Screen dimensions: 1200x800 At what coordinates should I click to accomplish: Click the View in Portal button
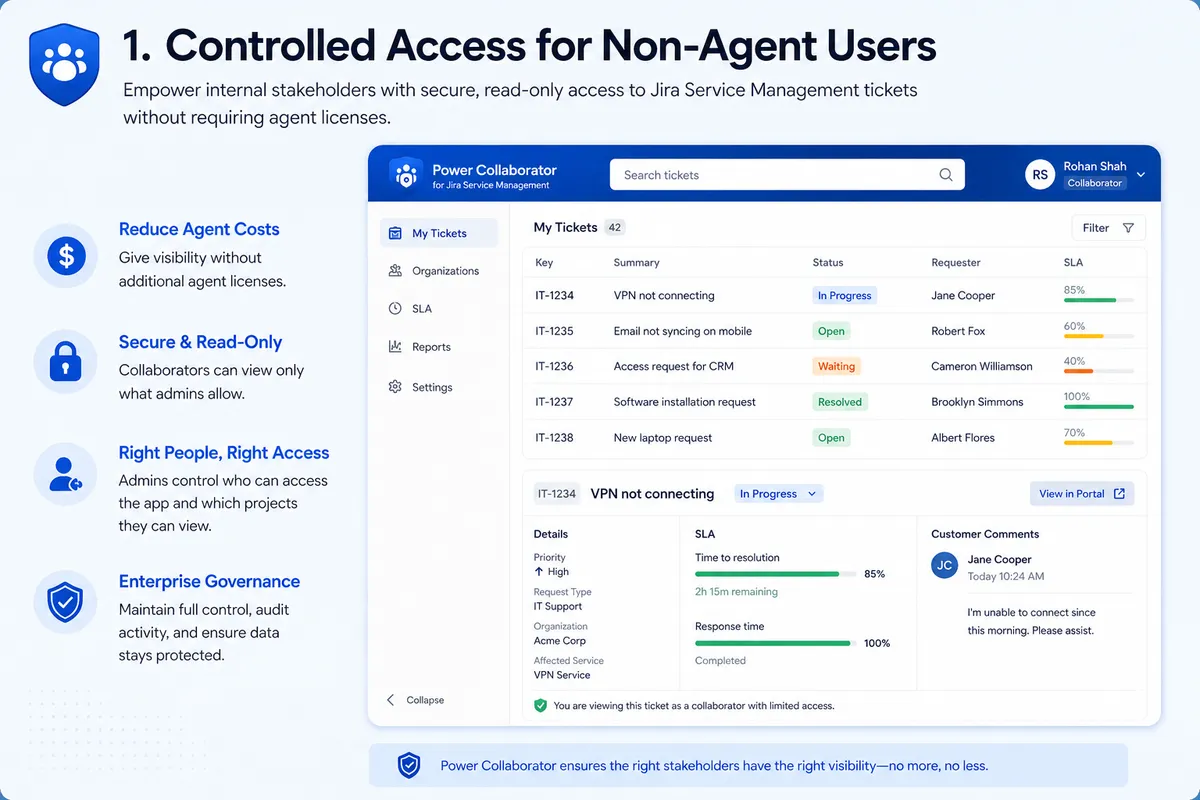(1082, 494)
